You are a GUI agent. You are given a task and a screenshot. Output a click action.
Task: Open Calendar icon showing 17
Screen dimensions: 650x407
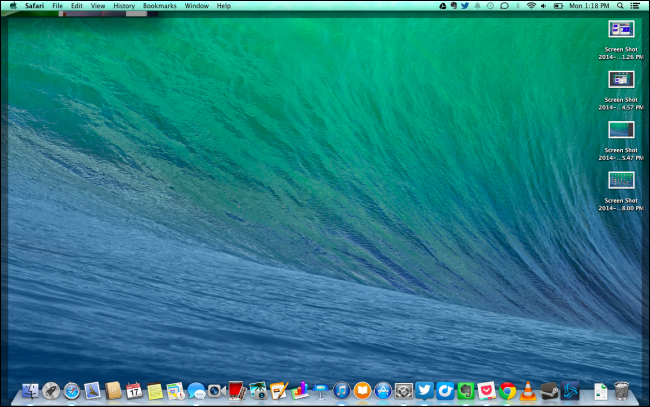[x=134, y=391]
